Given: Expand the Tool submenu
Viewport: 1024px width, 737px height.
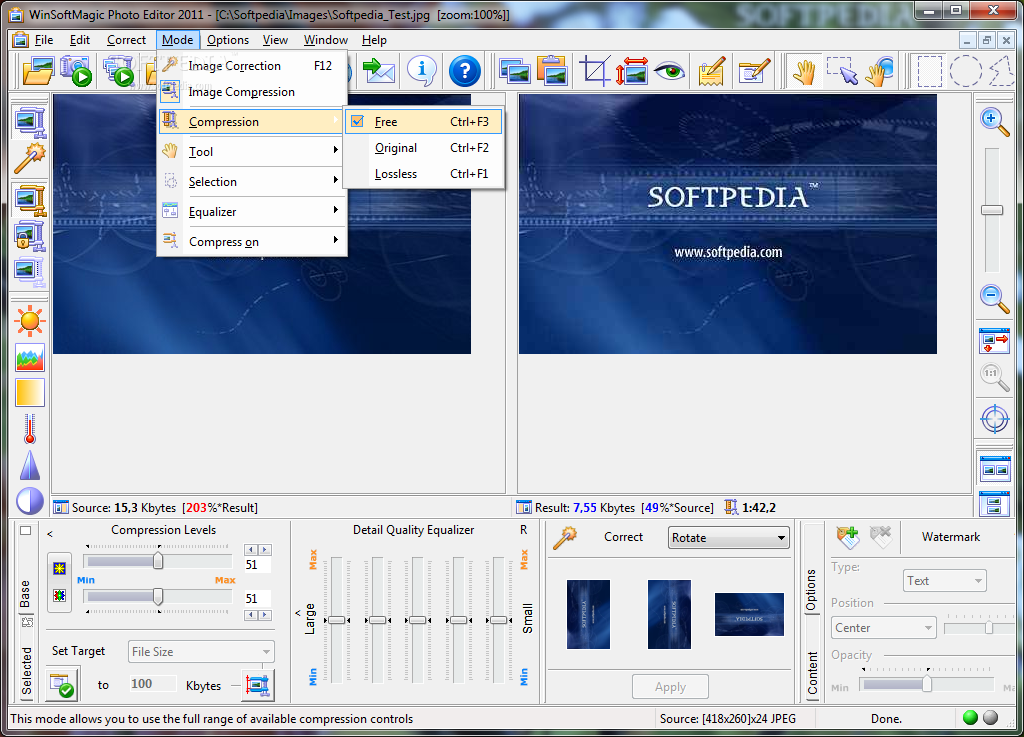Looking at the screenshot, I should click(x=252, y=151).
